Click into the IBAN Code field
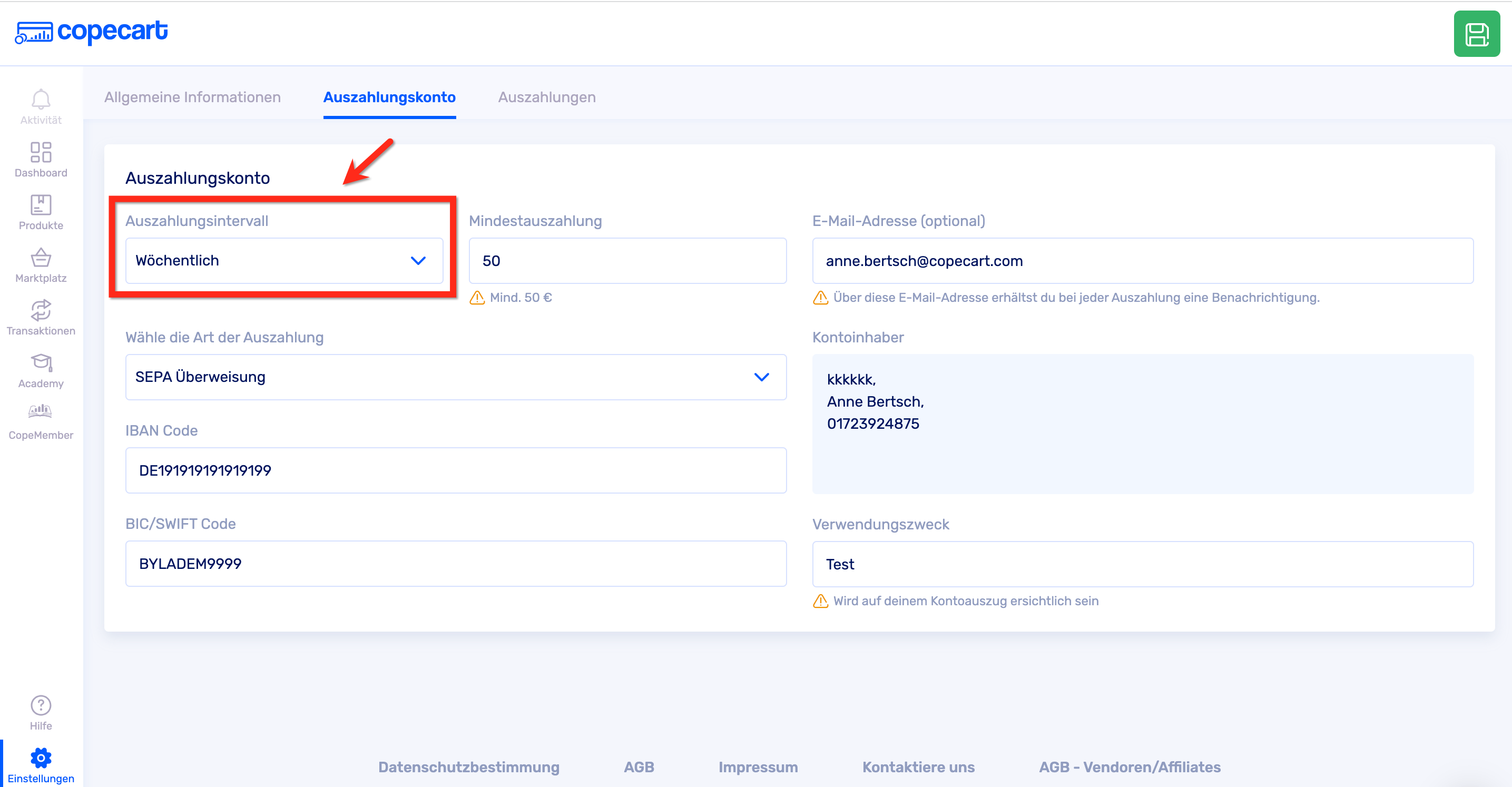 tap(455, 470)
